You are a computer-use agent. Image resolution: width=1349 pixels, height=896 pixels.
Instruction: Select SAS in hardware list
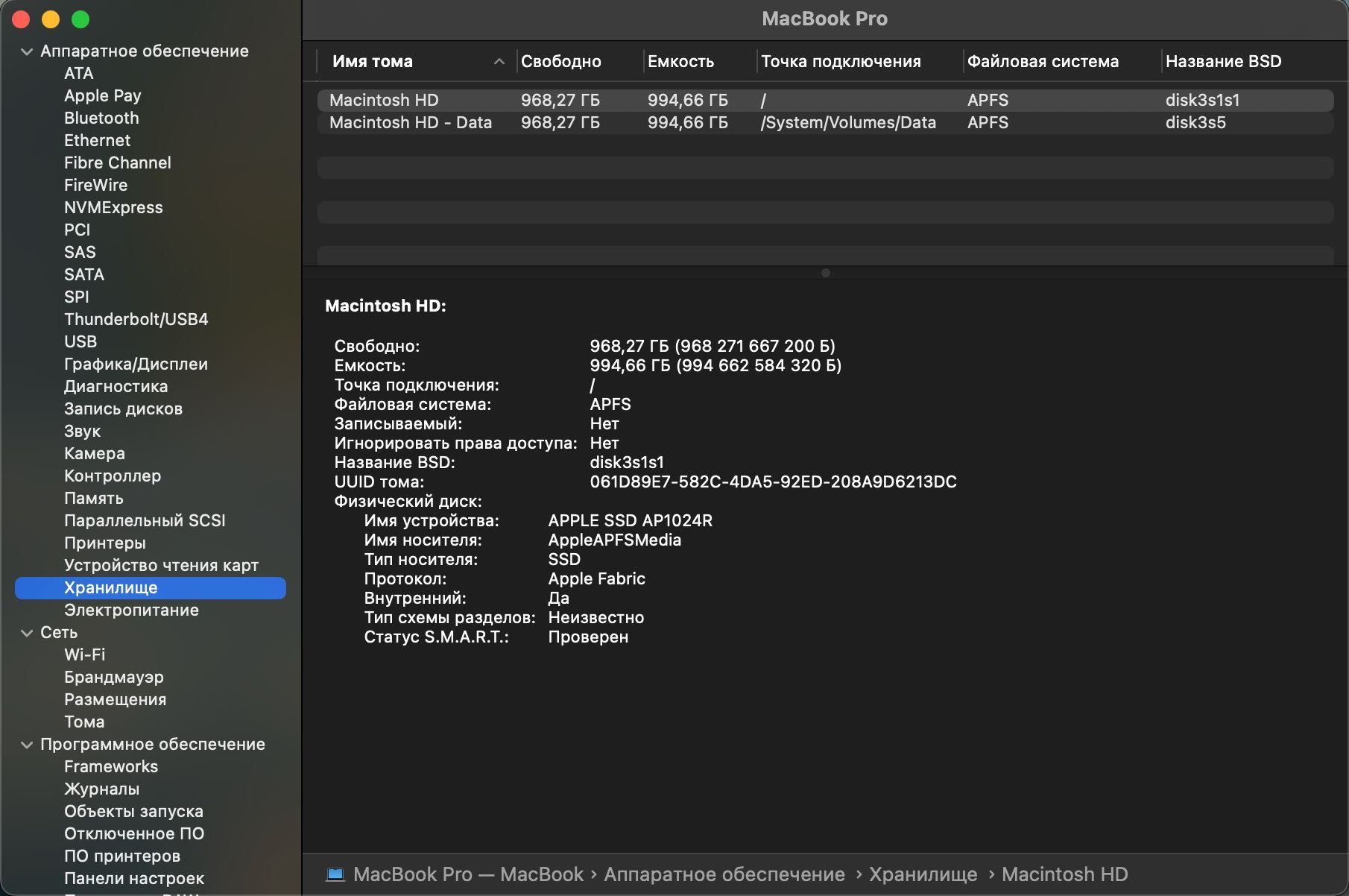click(x=80, y=252)
